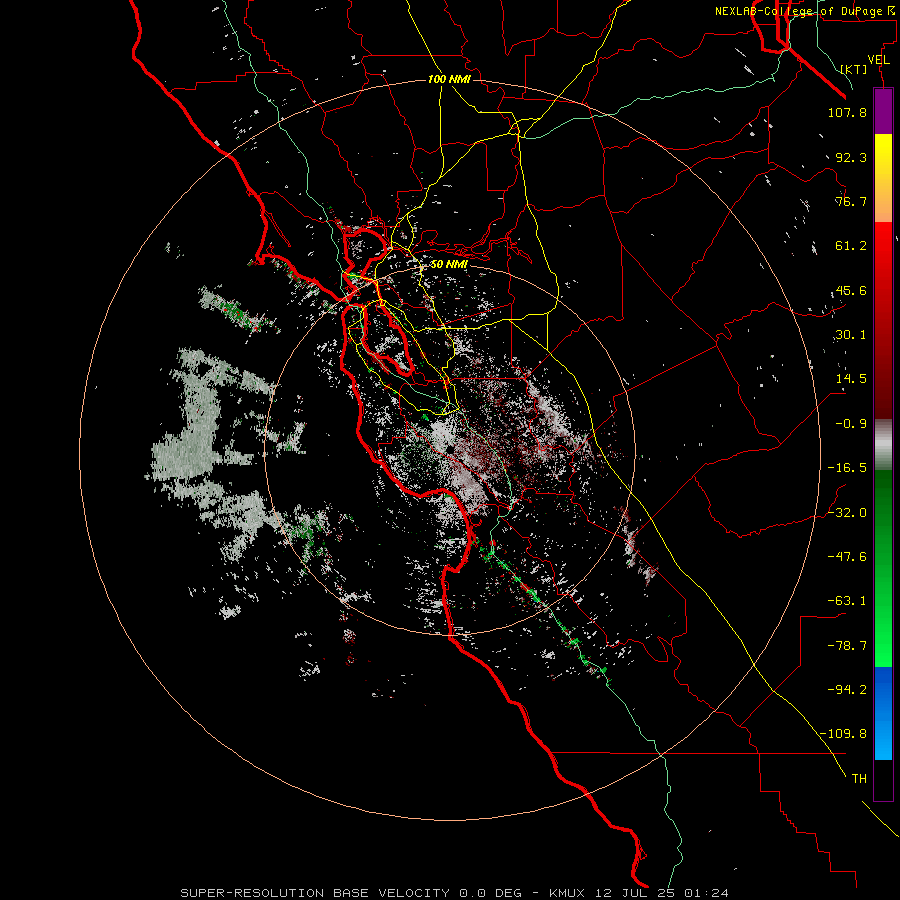This screenshot has width=900, height=900.
Task: Click the -16.5 velocity scale value
Action: click(x=847, y=468)
